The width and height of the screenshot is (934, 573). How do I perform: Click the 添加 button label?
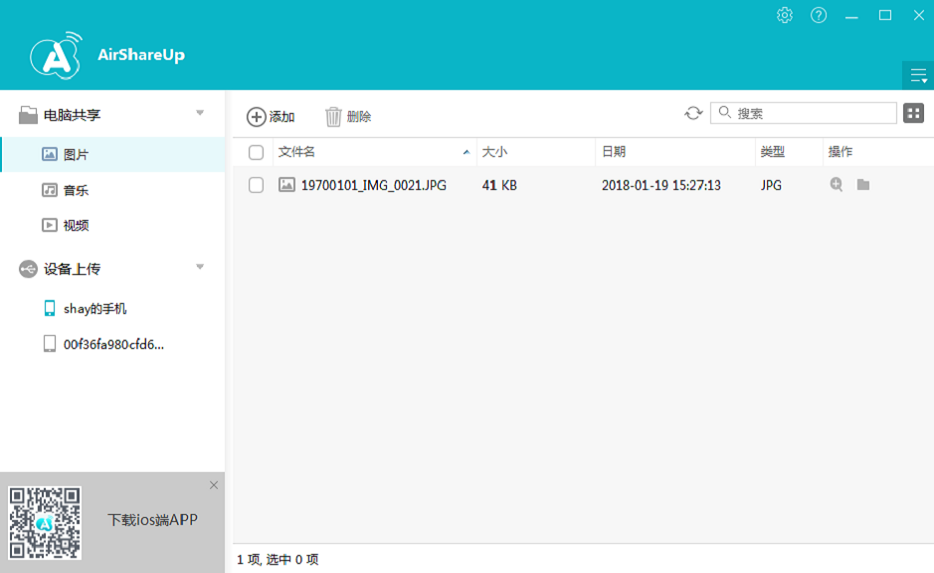click(282, 117)
